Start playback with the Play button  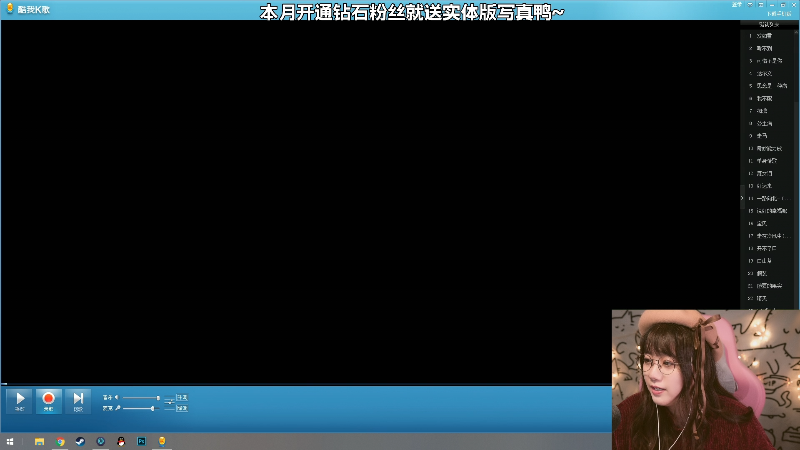[x=20, y=401]
